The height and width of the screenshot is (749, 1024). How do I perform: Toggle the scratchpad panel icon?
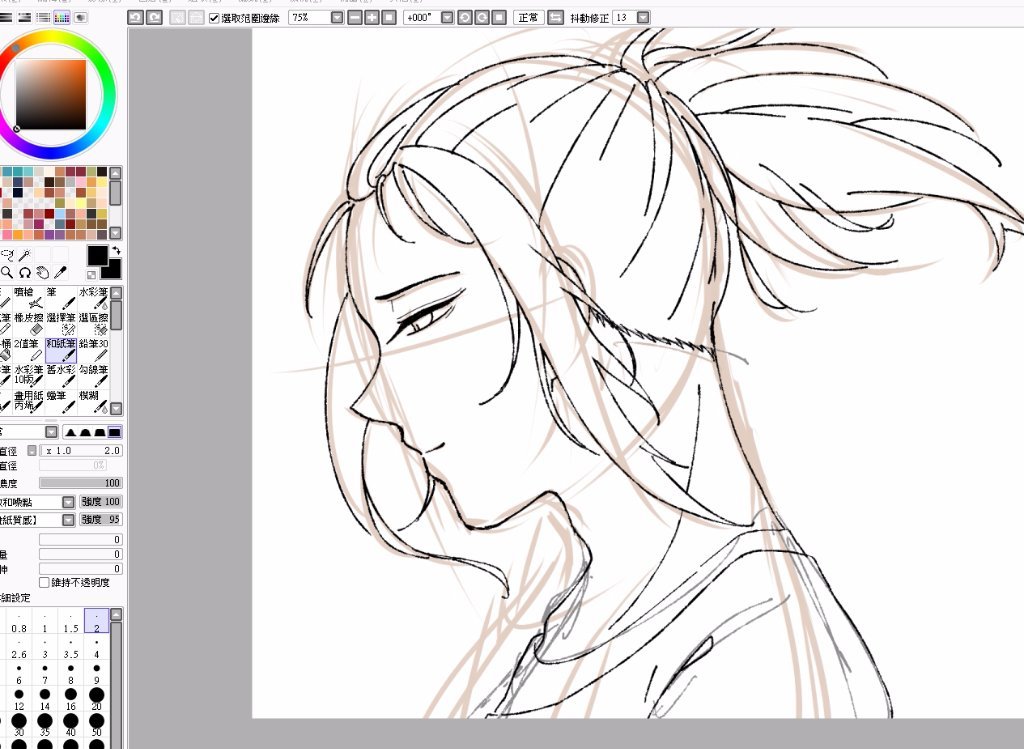81,18
